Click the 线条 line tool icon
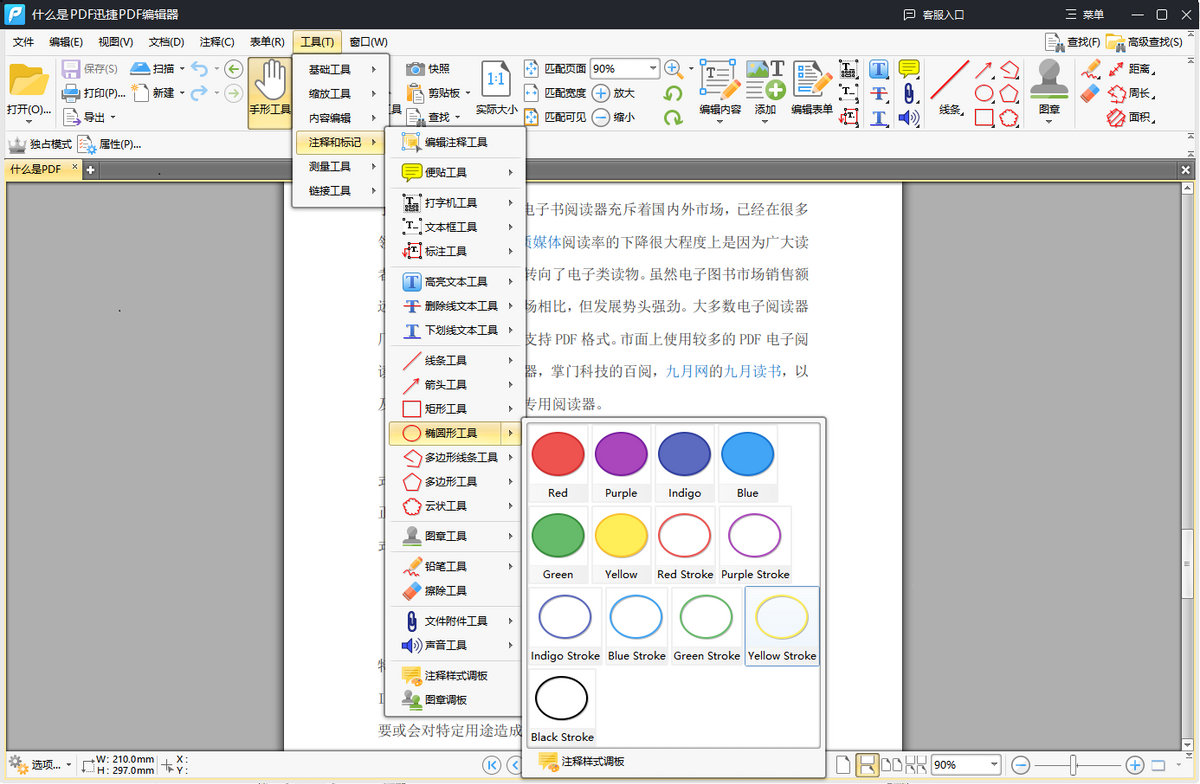This screenshot has height=784, width=1200. click(950, 80)
